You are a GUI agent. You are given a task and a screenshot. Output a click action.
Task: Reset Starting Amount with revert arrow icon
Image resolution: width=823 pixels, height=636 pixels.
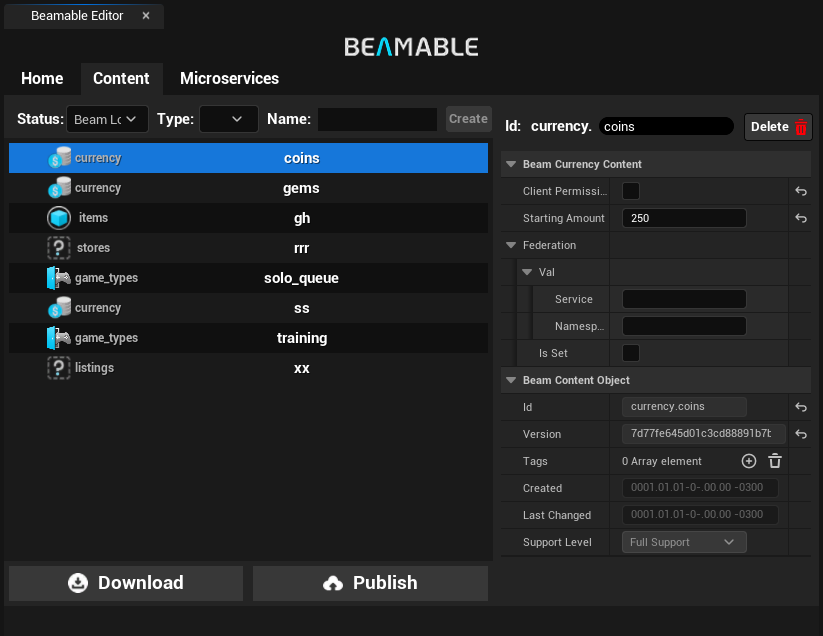800,218
